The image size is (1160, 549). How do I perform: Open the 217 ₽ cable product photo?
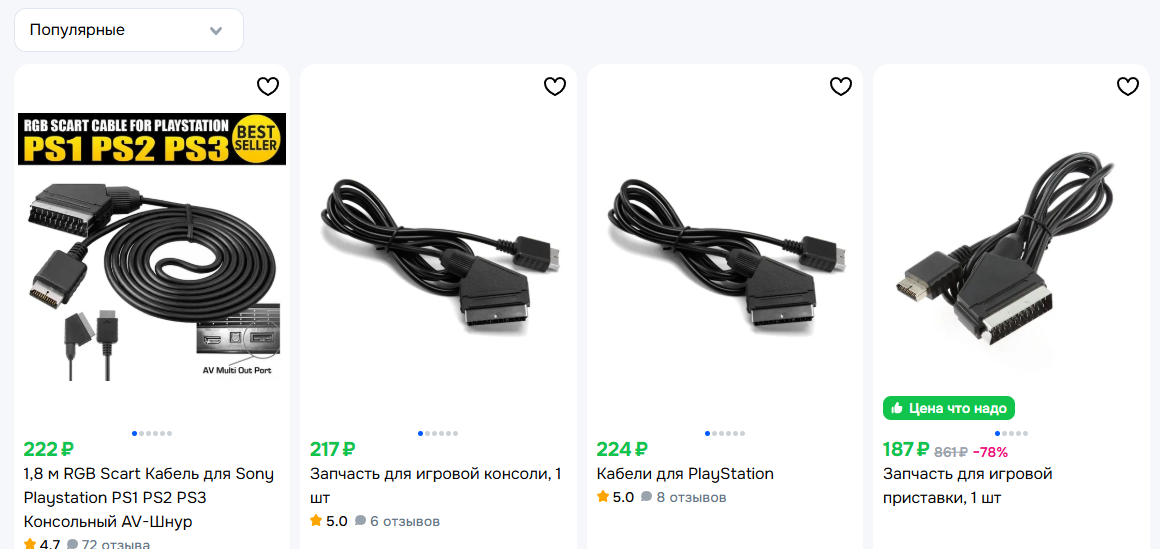click(438, 250)
